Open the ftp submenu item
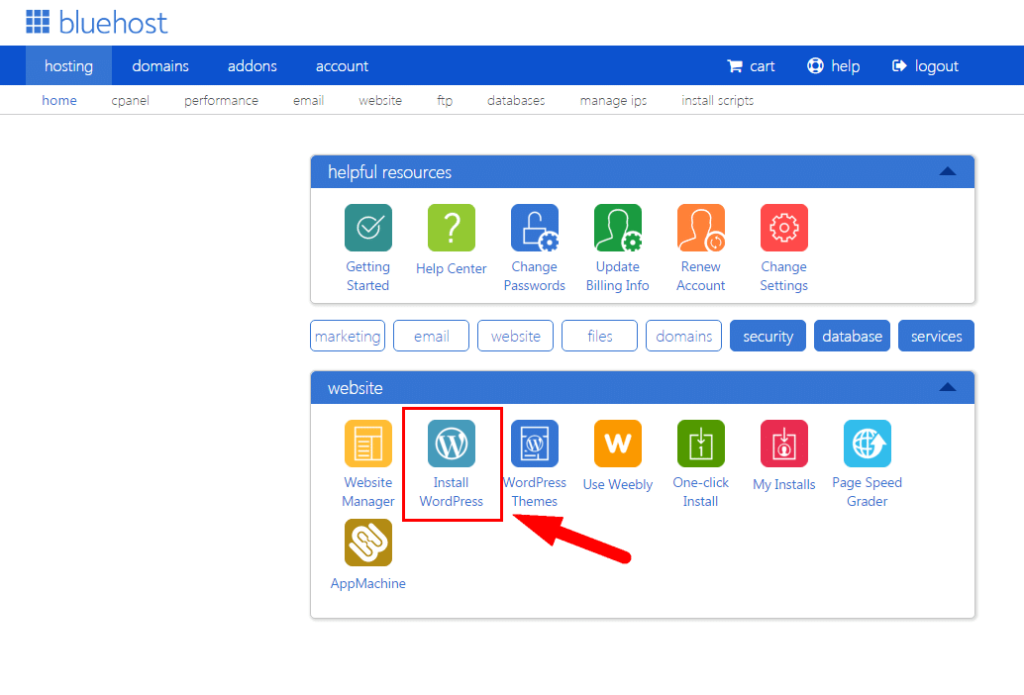1024x695 pixels. coord(445,101)
